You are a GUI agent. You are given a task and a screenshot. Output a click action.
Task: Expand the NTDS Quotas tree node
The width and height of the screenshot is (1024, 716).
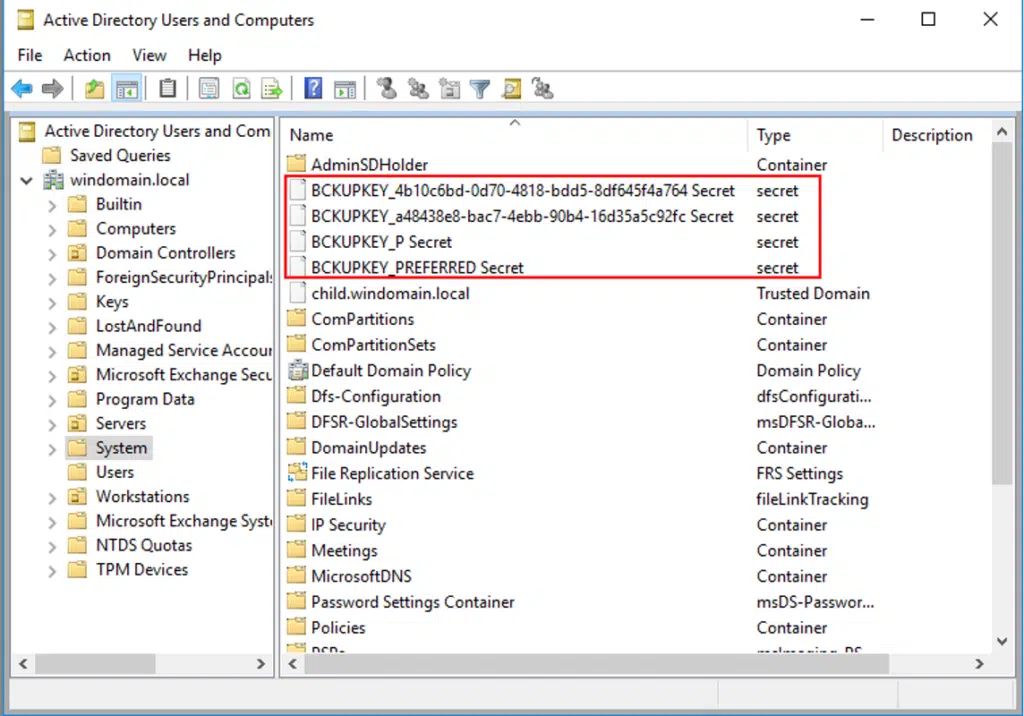(52, 546)
